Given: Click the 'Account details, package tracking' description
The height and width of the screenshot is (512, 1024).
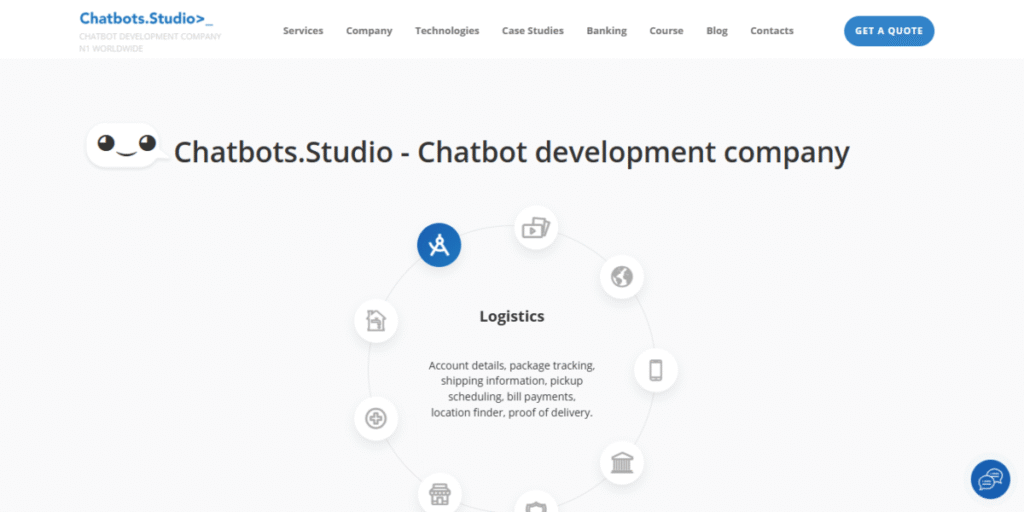Looking at the screenshot, I should click(512, 389).
